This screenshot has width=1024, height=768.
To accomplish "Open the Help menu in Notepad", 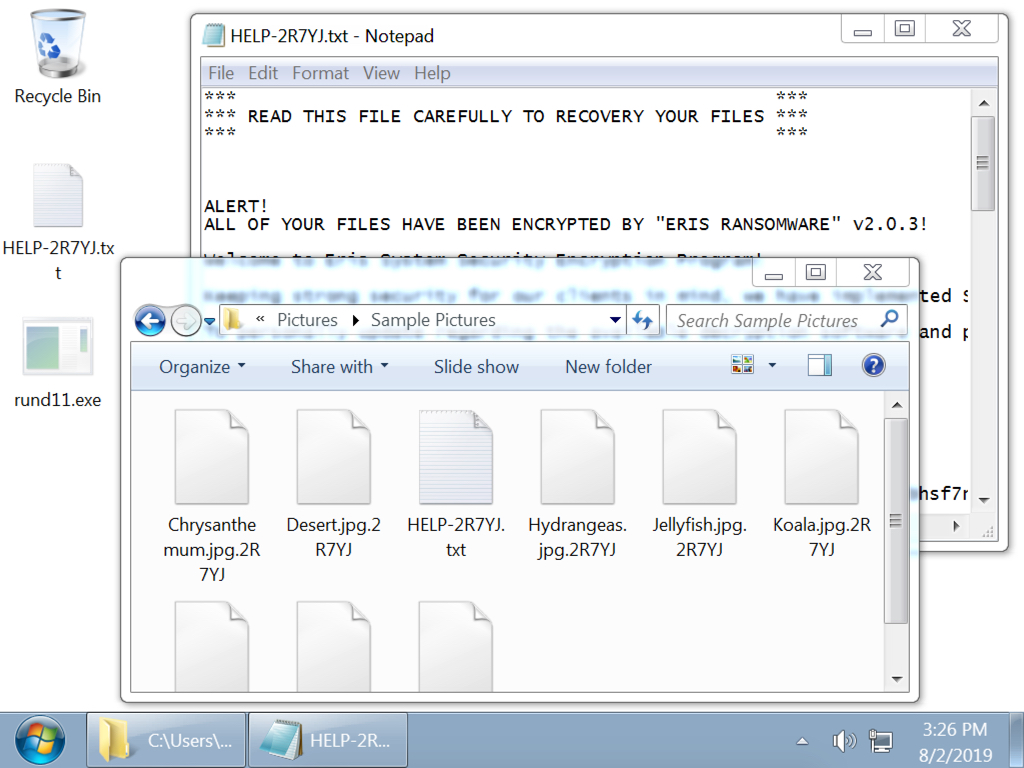I will (432, 73).
